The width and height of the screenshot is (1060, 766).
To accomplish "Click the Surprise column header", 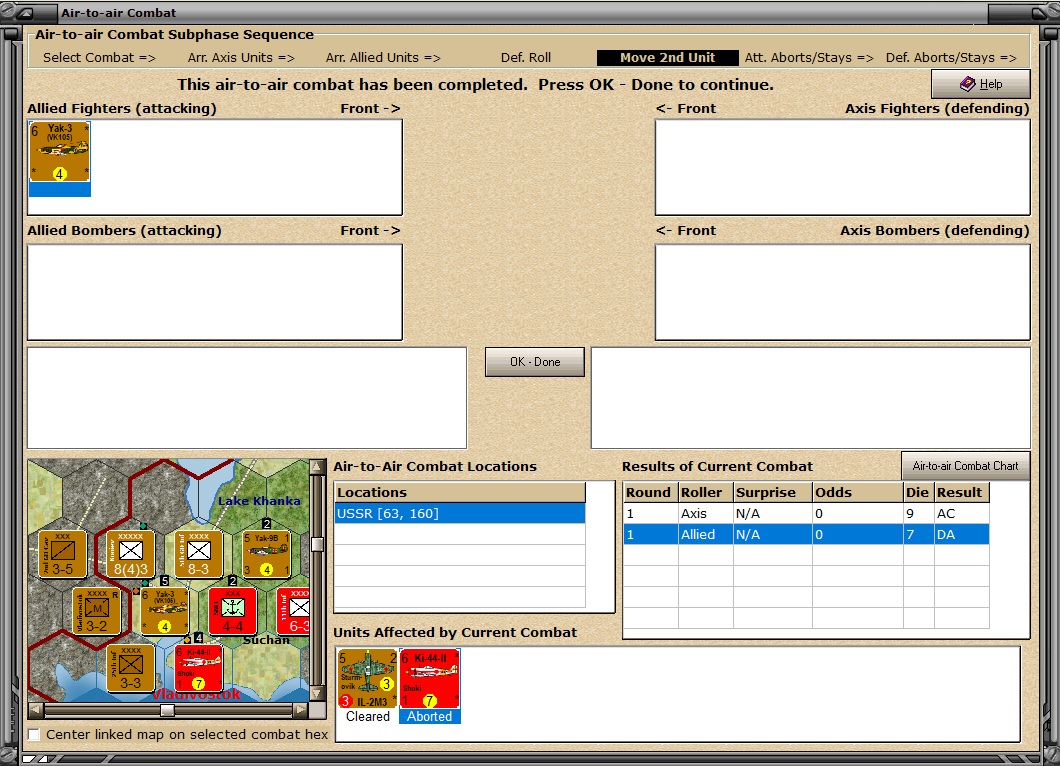I will pos(773,492).
